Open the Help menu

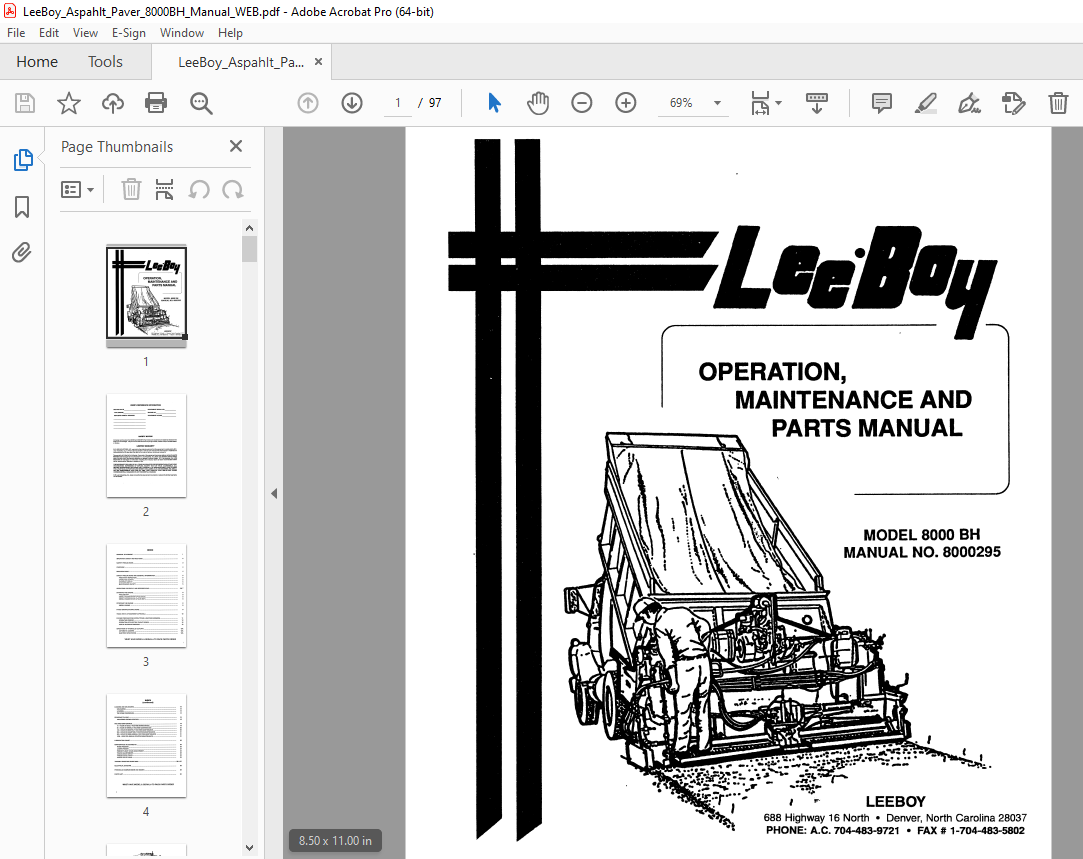click(x=230, y=32)
